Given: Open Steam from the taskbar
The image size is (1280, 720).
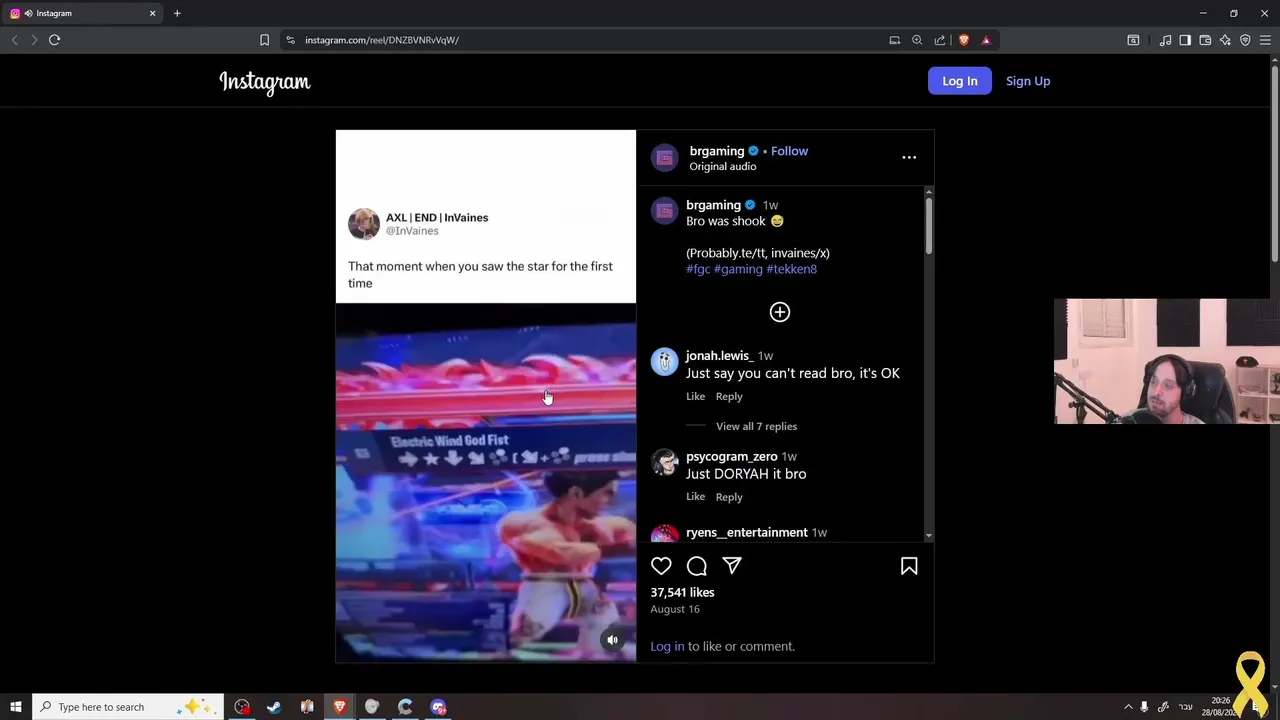Looking at the screenshot, I should 274,707.
